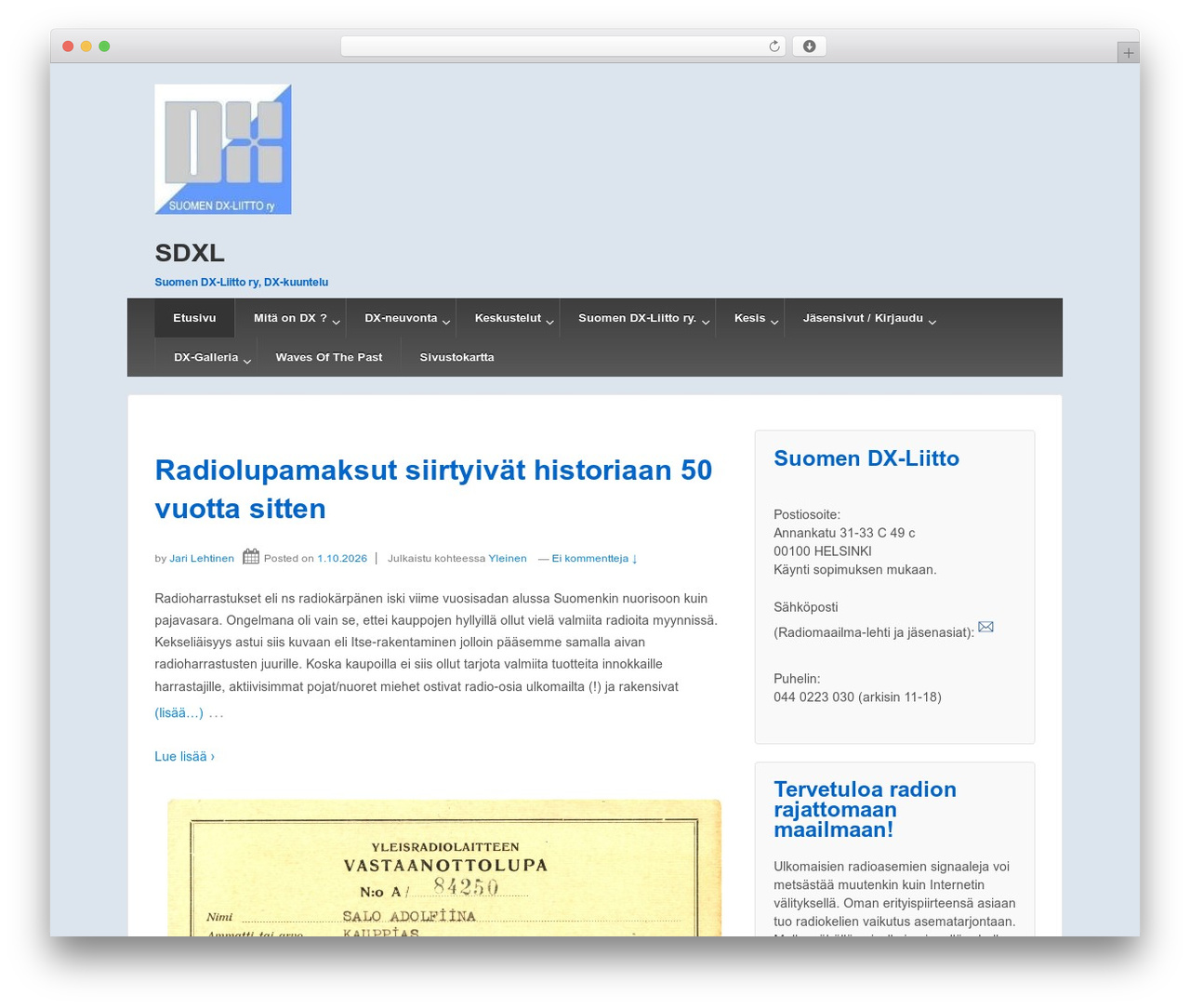The width and height of the screenshot is (1190, 1008).
Task: Click the Lue lisää › link
Action: 184,757
